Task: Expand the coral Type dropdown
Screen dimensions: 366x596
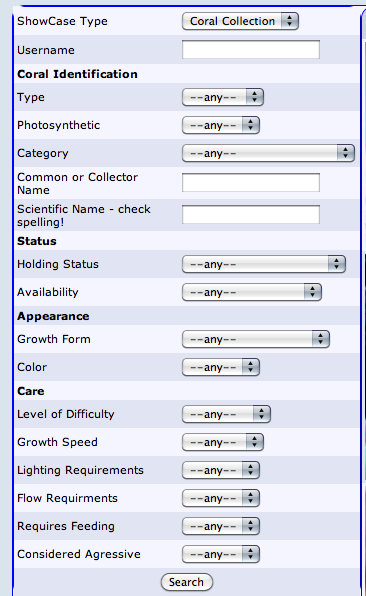Action: (223, 97)
